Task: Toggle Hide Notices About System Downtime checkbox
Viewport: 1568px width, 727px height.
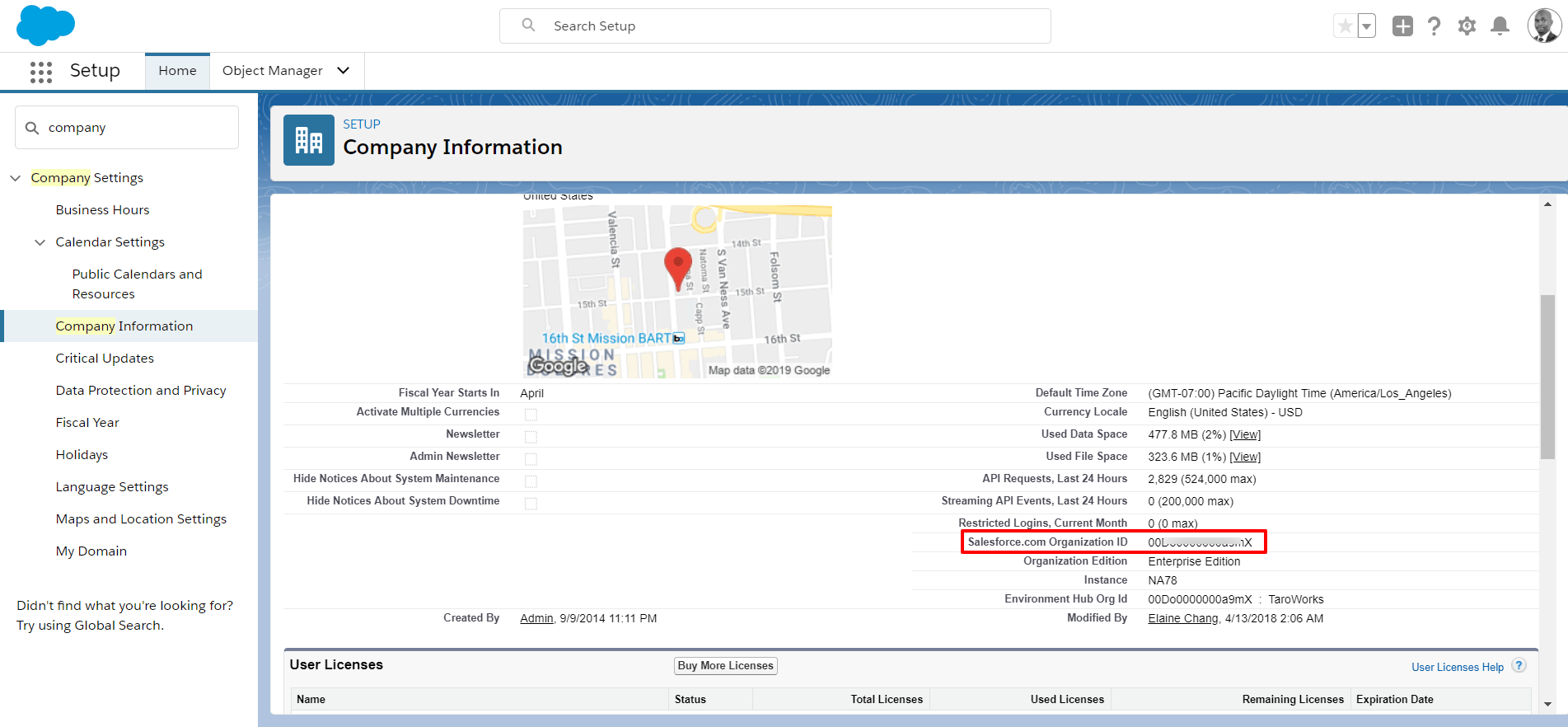Action: tap(531, 504)
